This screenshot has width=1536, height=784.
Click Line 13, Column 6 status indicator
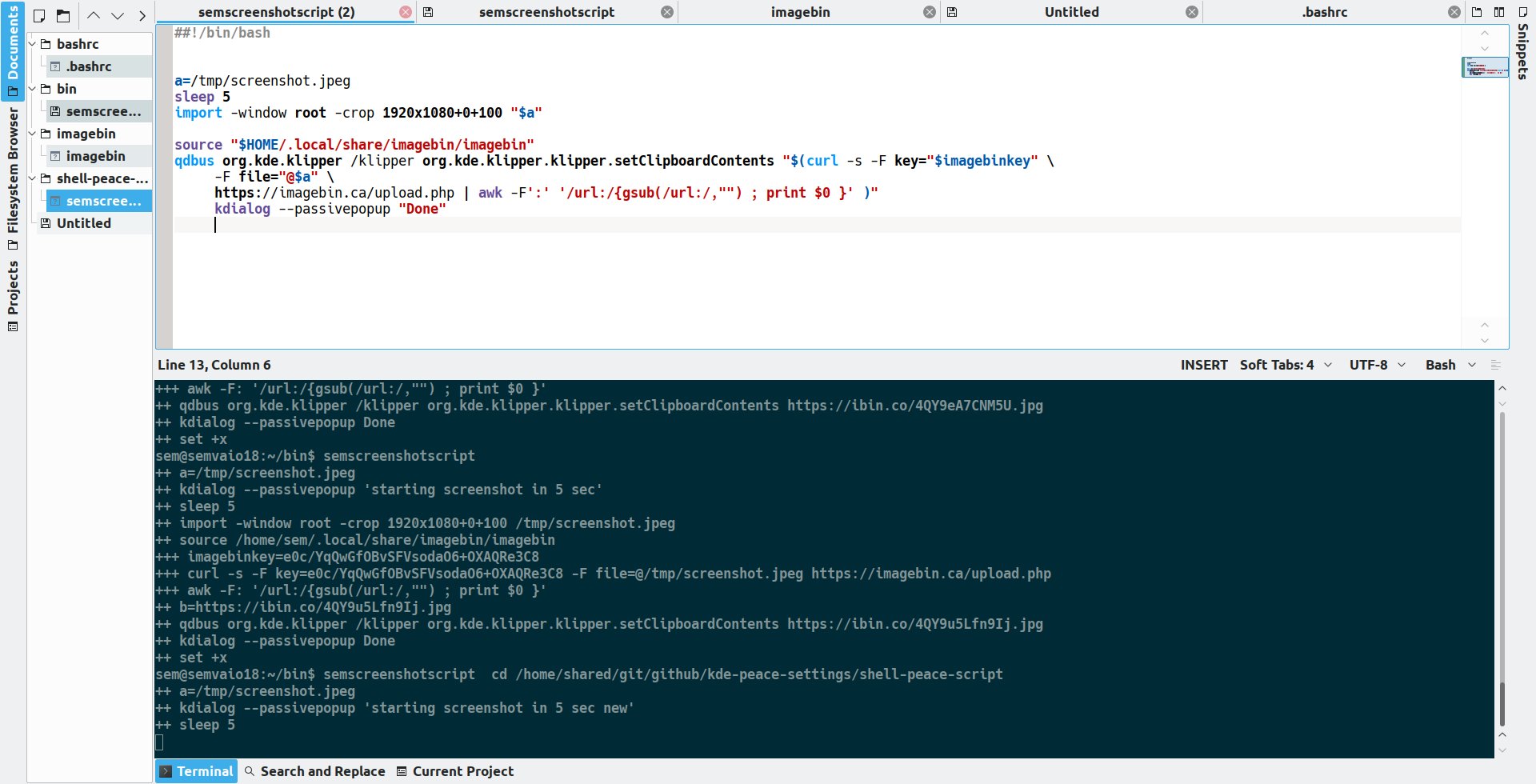tap(214, 365)
